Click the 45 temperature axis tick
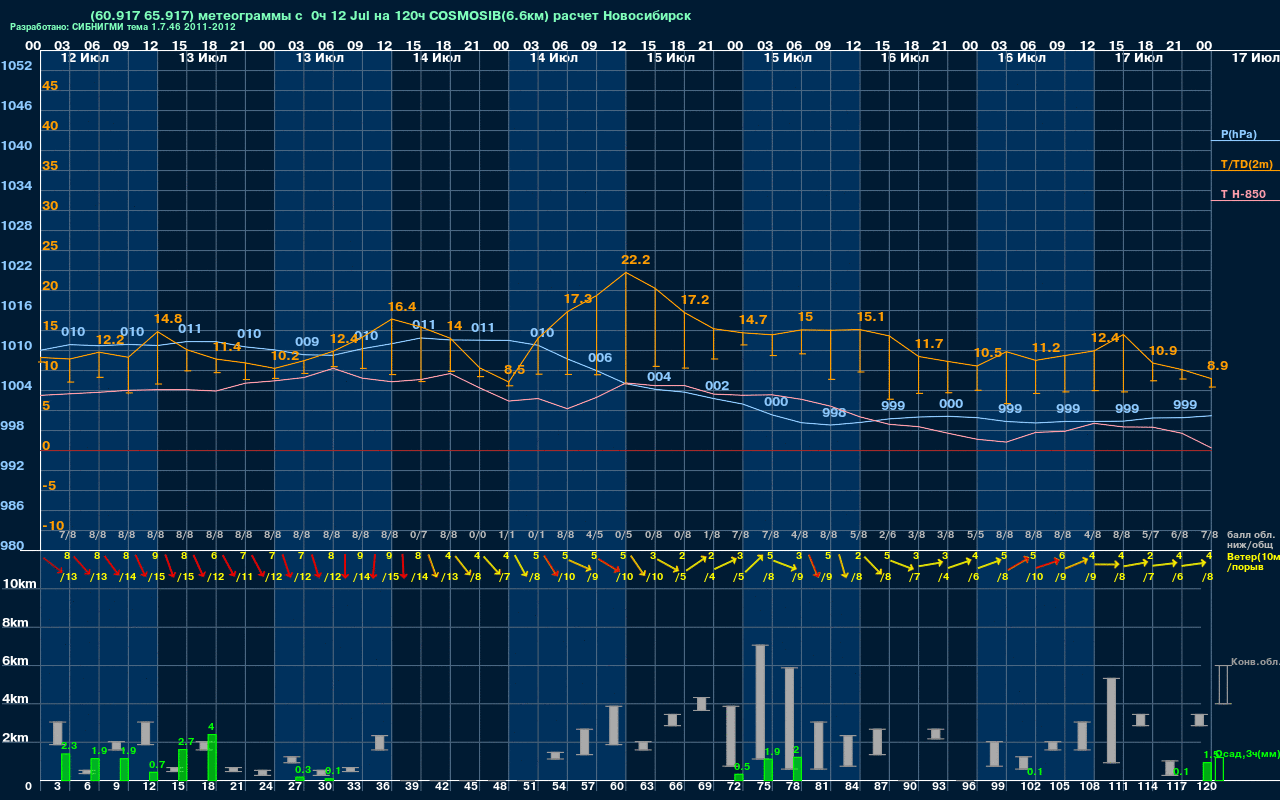Screen dimensions: 1280x800 [x=50, y=86]
